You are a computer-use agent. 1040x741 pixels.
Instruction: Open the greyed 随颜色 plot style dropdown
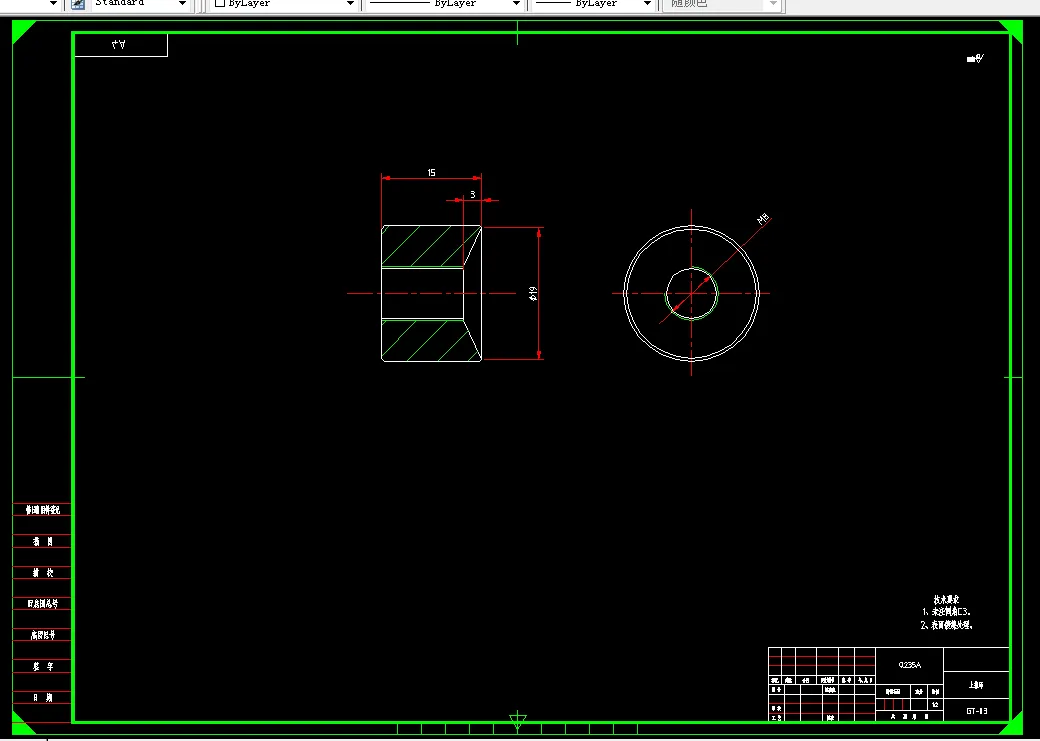point(723,3)
